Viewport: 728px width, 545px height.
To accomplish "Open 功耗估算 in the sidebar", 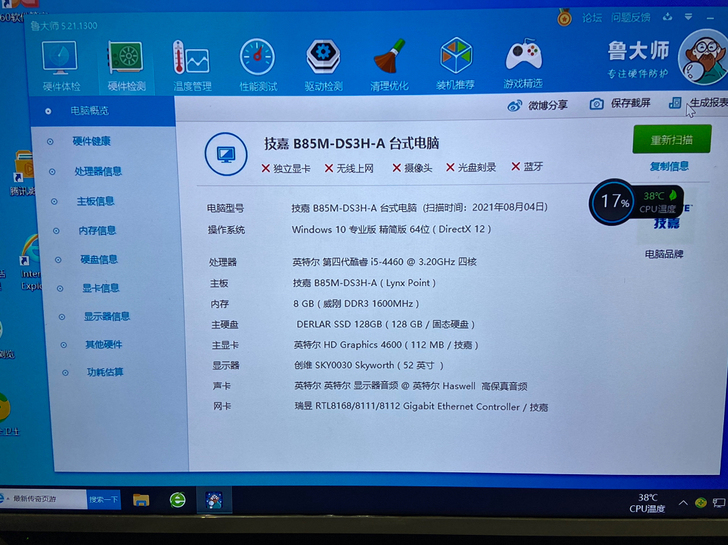I will [x=105, y=372].
